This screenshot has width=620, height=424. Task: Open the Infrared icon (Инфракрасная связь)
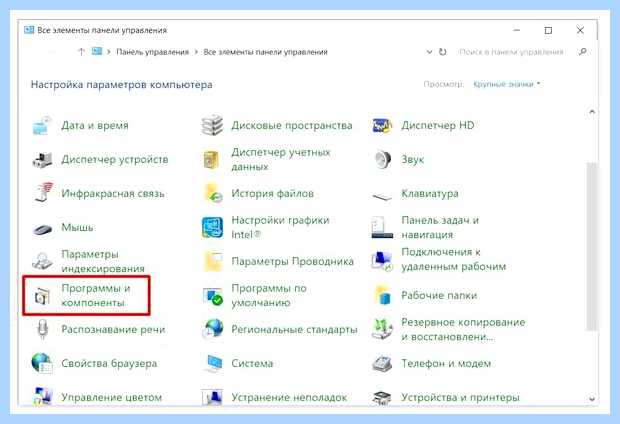click(x=43, y=193)
